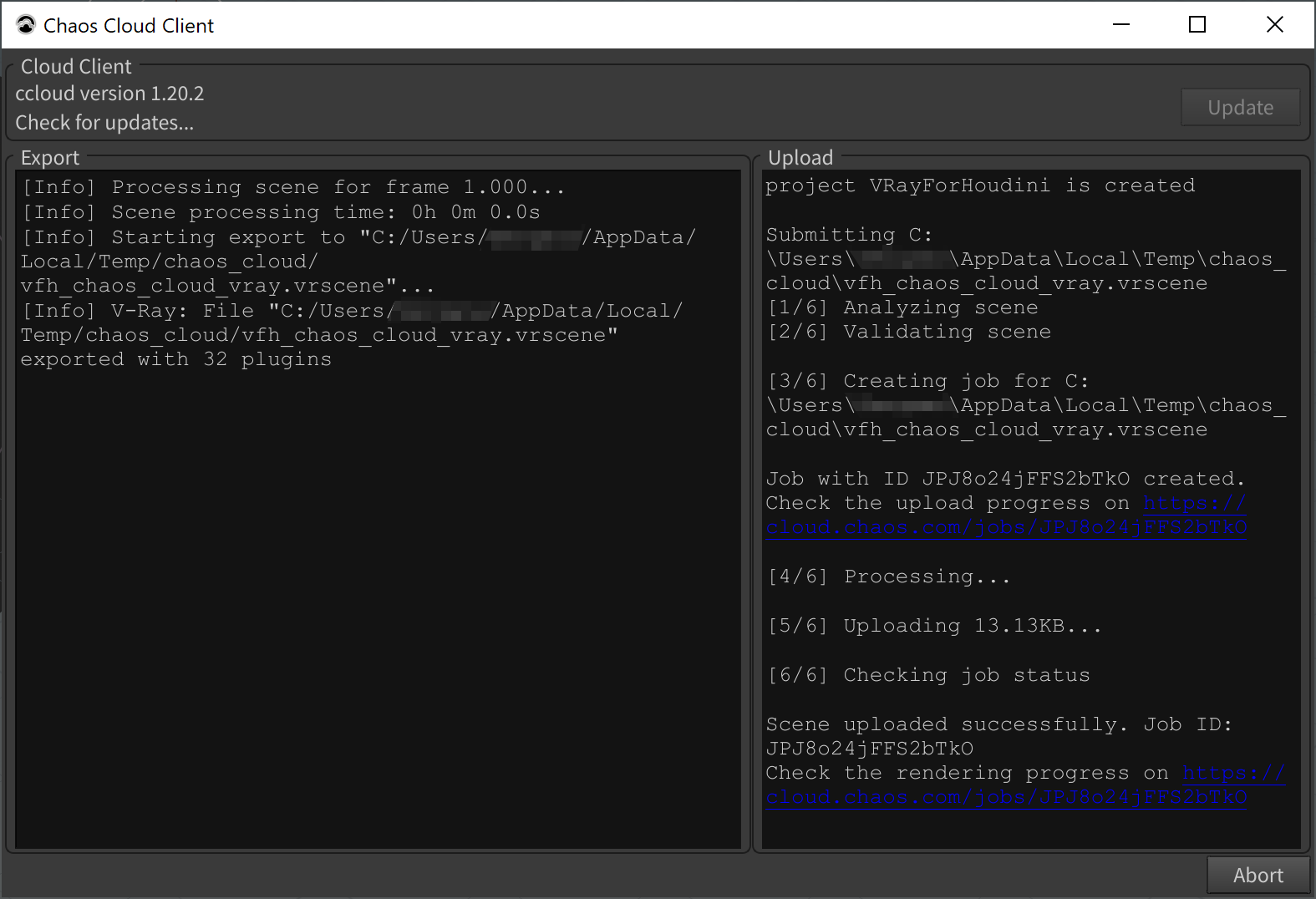The image size is (1316, 899).
Task: Click the 'Submitting C:' line in Upload
Action: (849, 235)
